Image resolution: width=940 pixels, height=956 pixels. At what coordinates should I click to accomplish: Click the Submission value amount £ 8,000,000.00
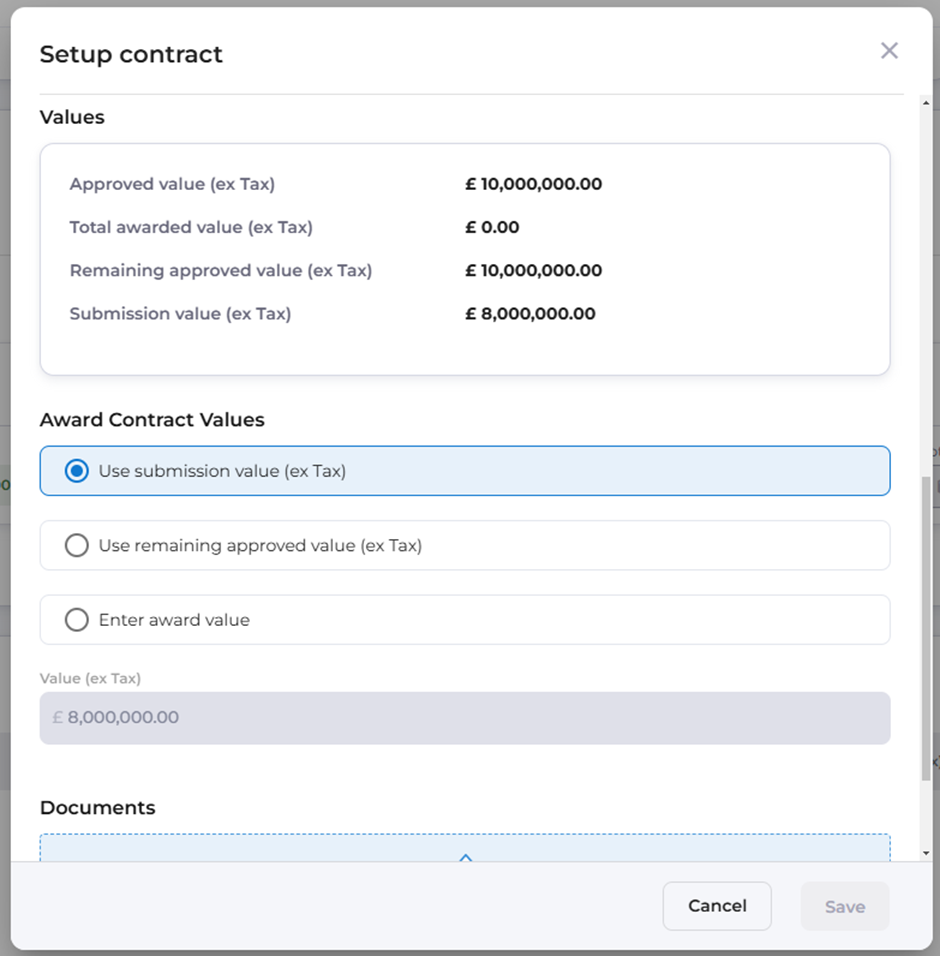tap(531, 314)
